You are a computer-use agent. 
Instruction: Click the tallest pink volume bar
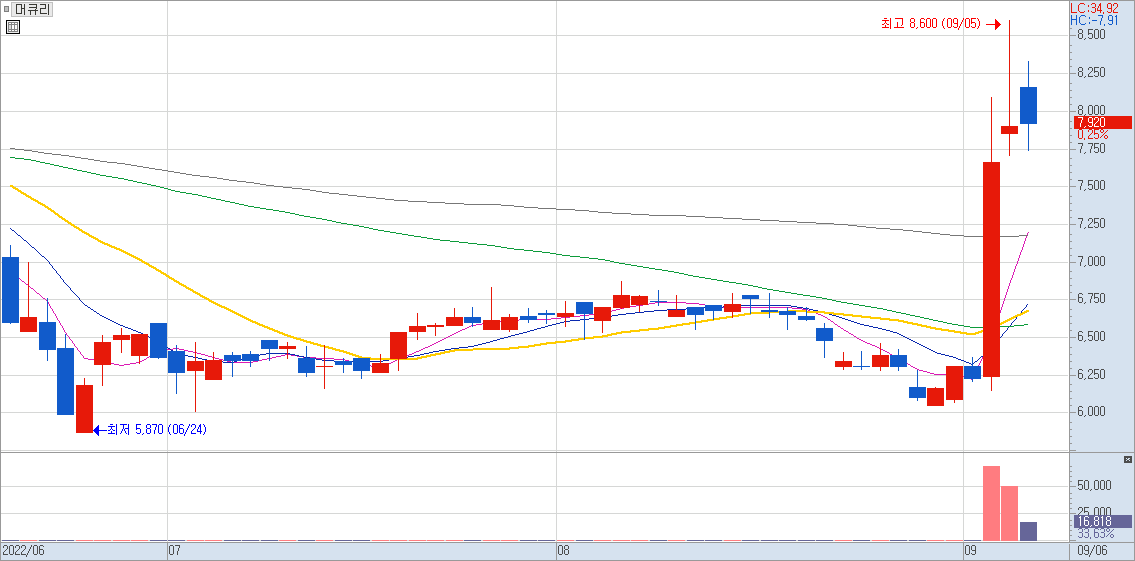pyautogui.click(x=992, y=503)
